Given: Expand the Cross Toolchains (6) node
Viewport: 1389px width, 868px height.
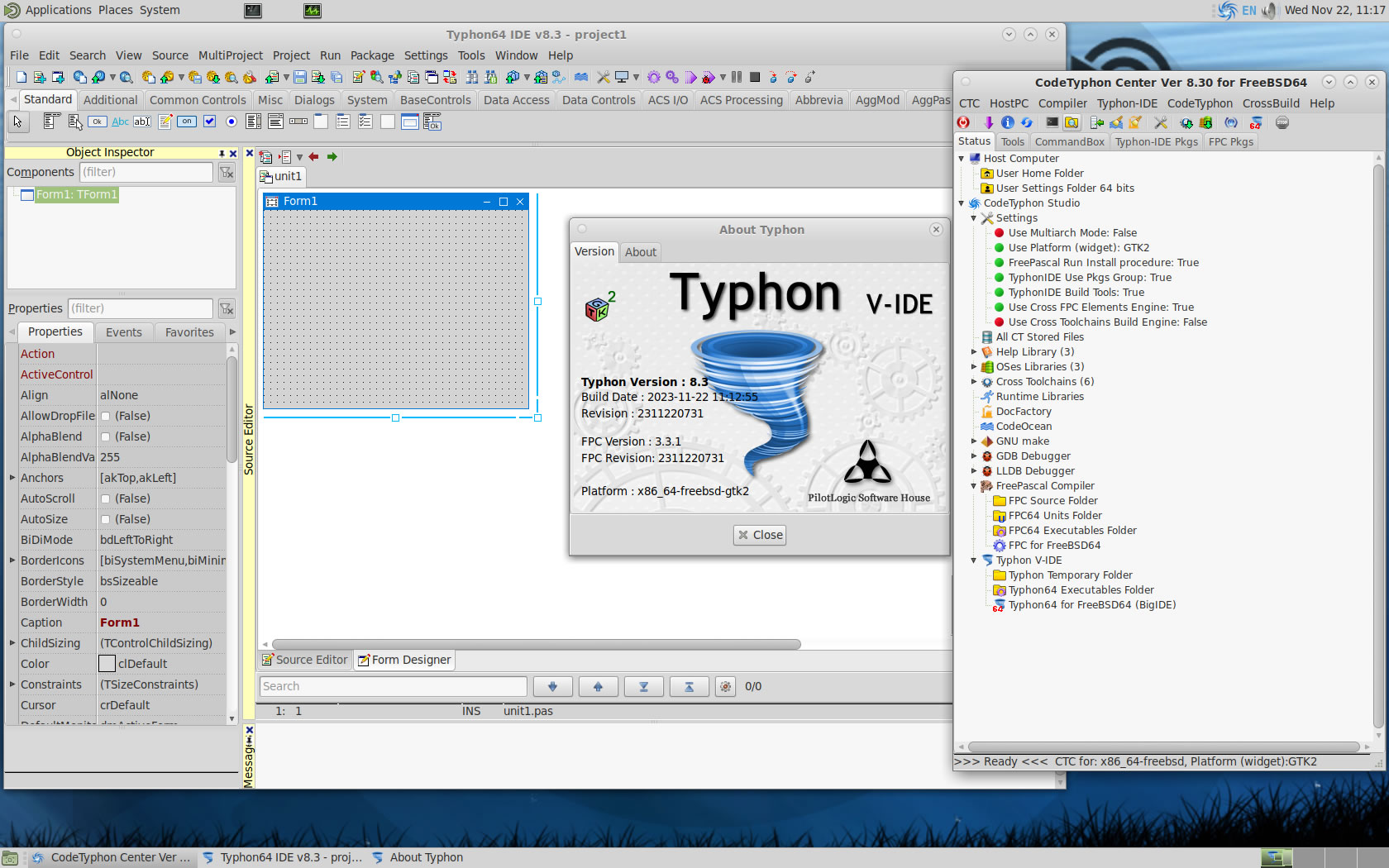Looking at the screenshot, I should pos(974,382).
